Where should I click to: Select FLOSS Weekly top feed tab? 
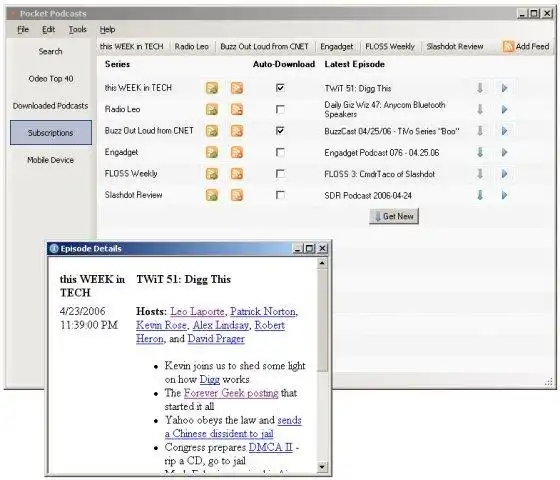(390, 46)
